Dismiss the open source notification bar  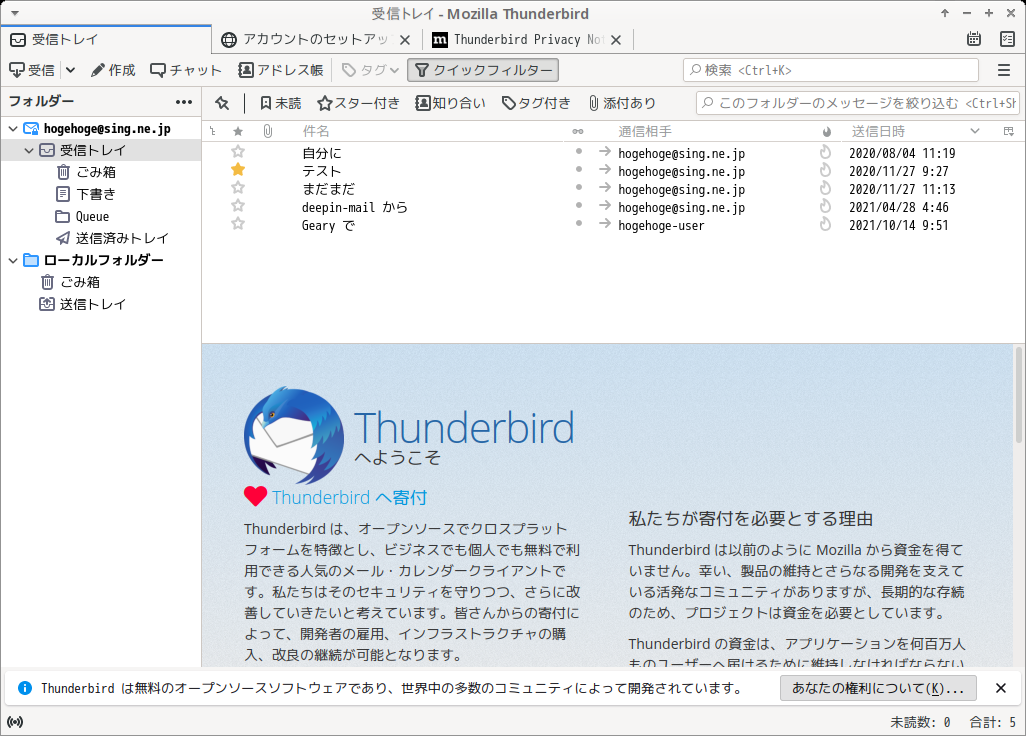1000,688
